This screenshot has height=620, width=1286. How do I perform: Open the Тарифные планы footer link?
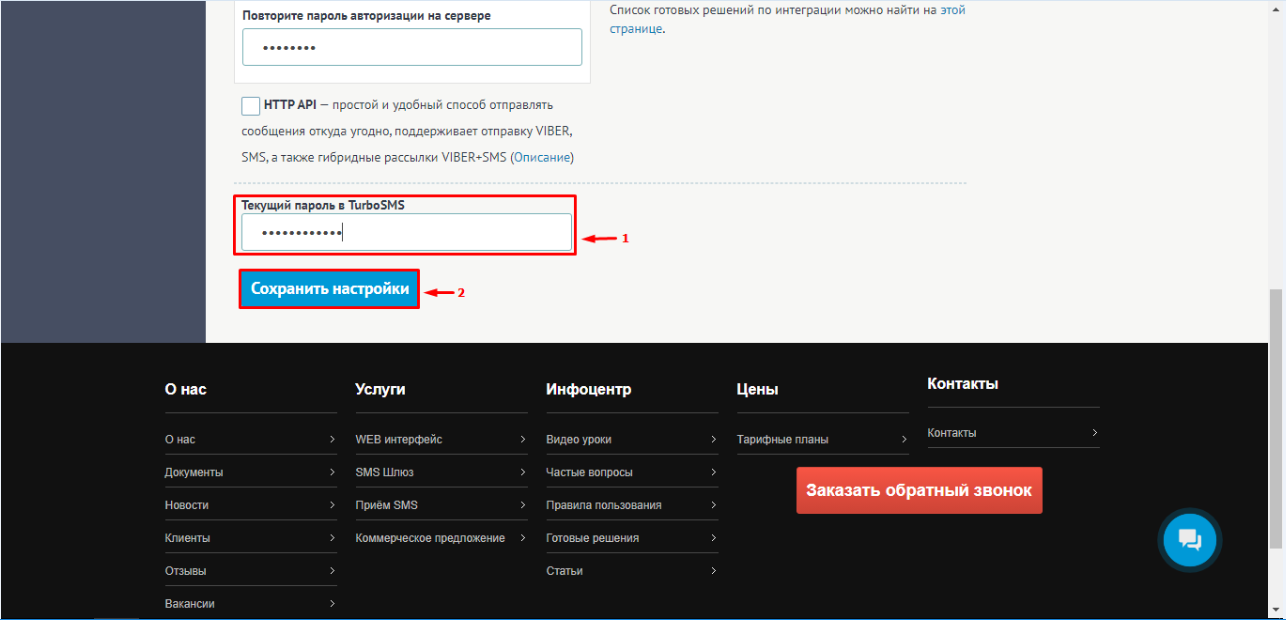[783, 439]
